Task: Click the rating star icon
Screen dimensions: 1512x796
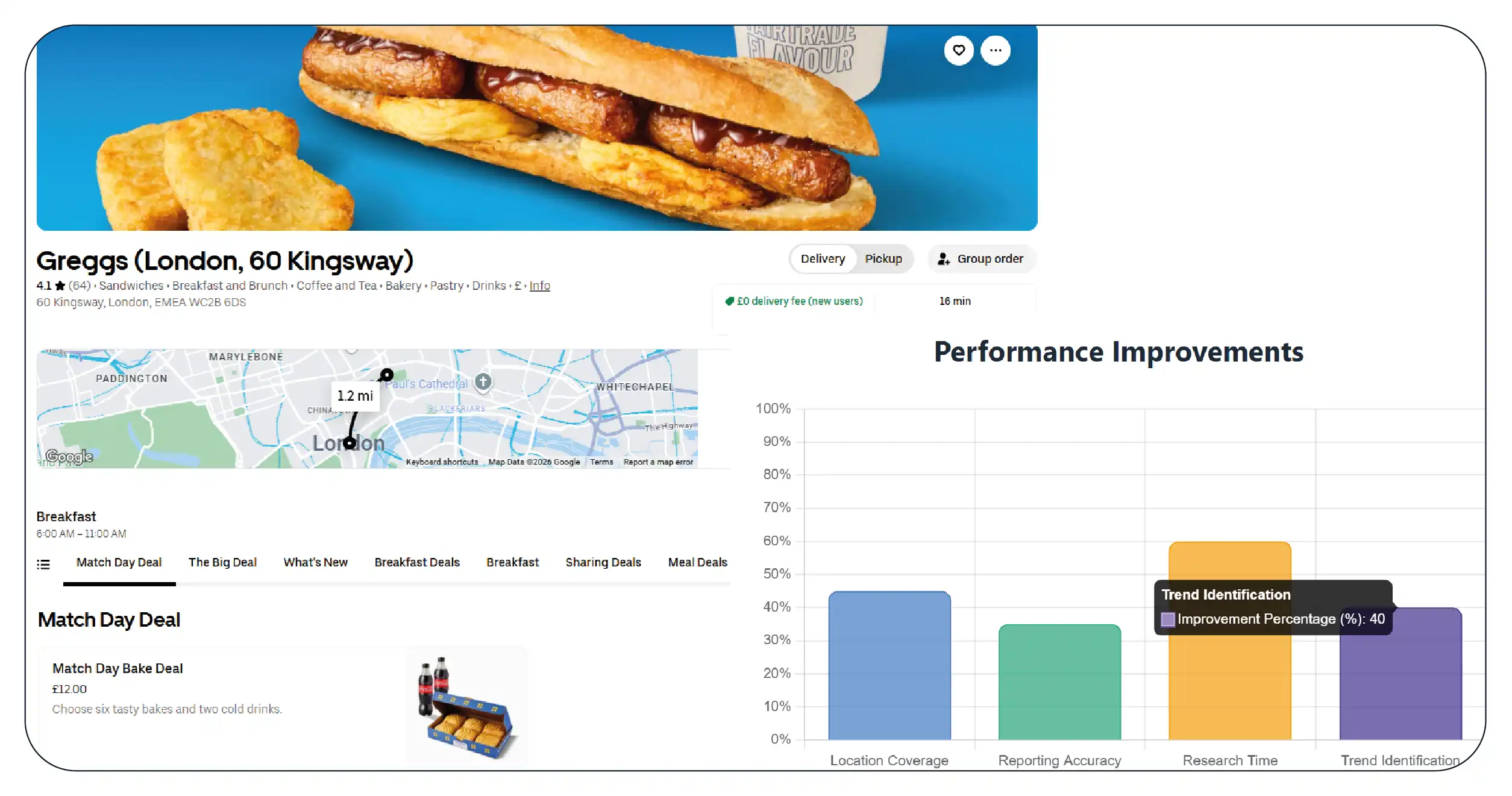Action: point(60,286)
